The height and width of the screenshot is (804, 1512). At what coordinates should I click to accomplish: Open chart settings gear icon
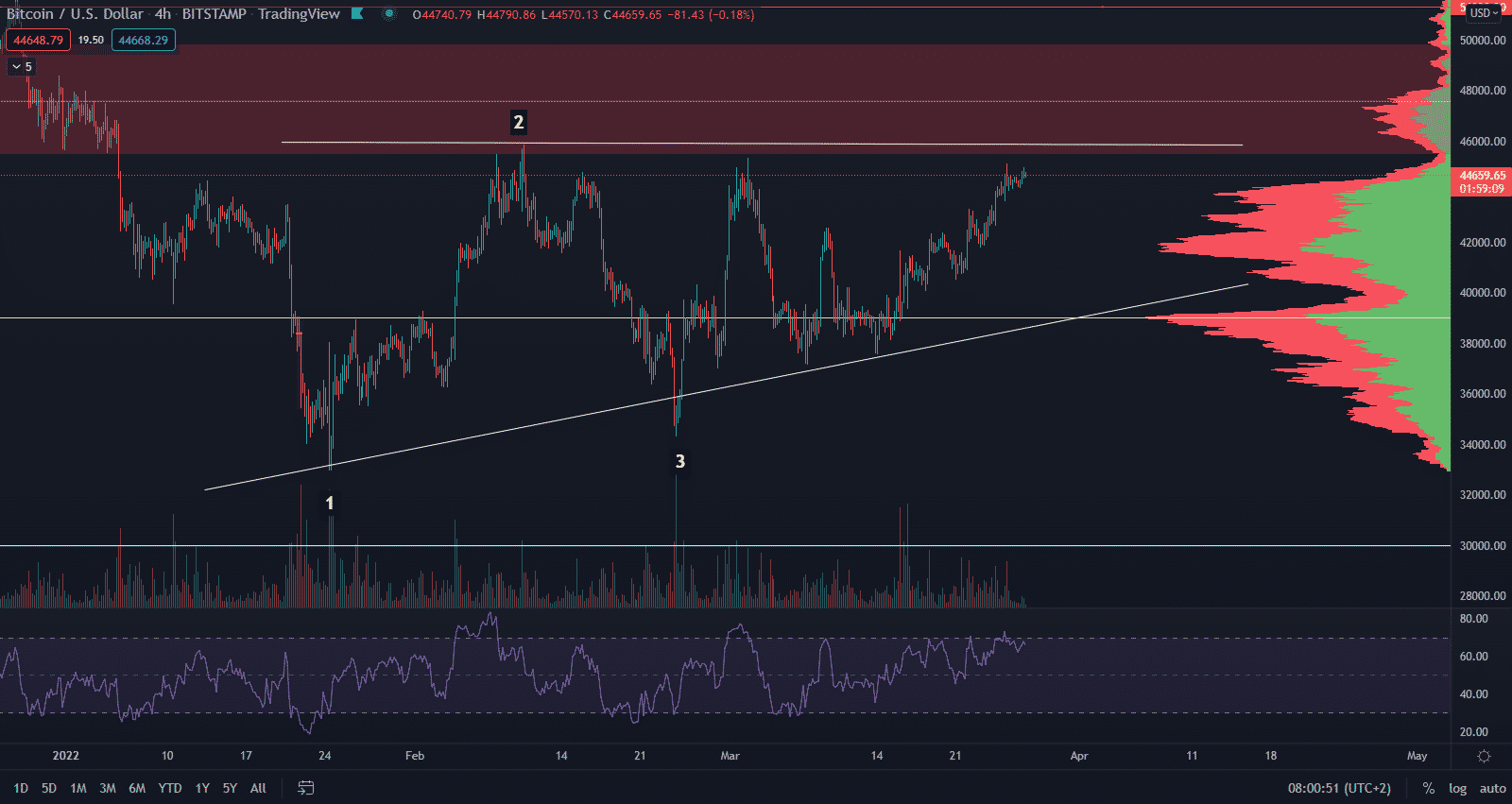click(x=1484, y=756)
